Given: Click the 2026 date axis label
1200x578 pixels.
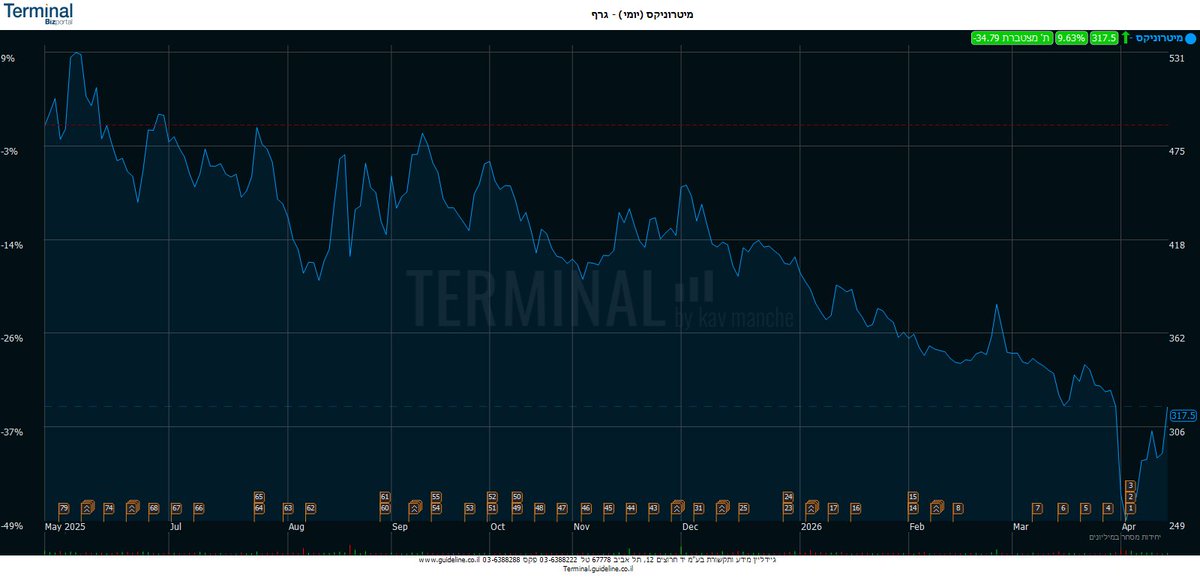Looking at the screenshot, I should tap(811, 525).
